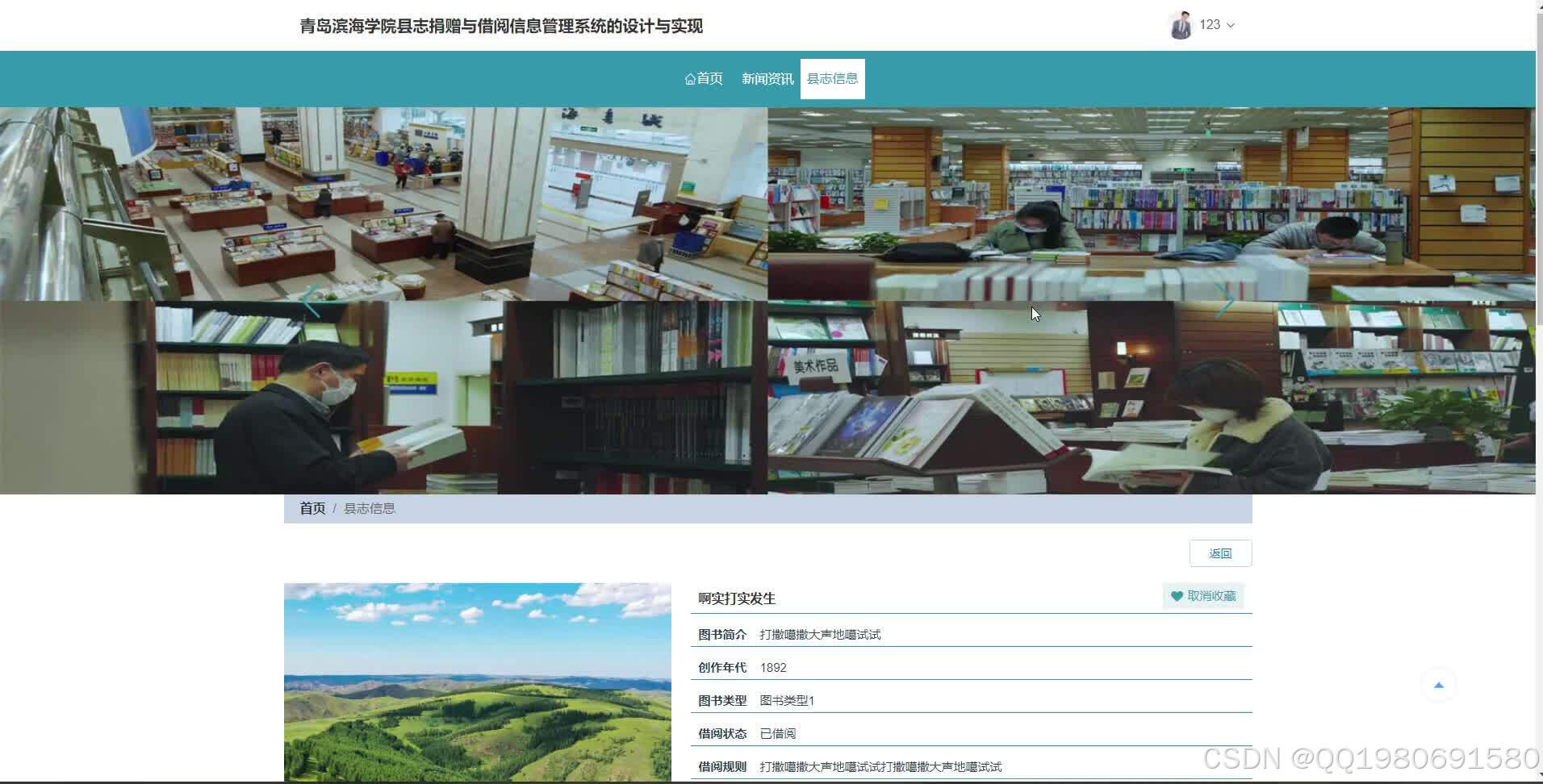Click the carousel left arrow
The image size is (1543, 784).
click(x=313, y=300)
